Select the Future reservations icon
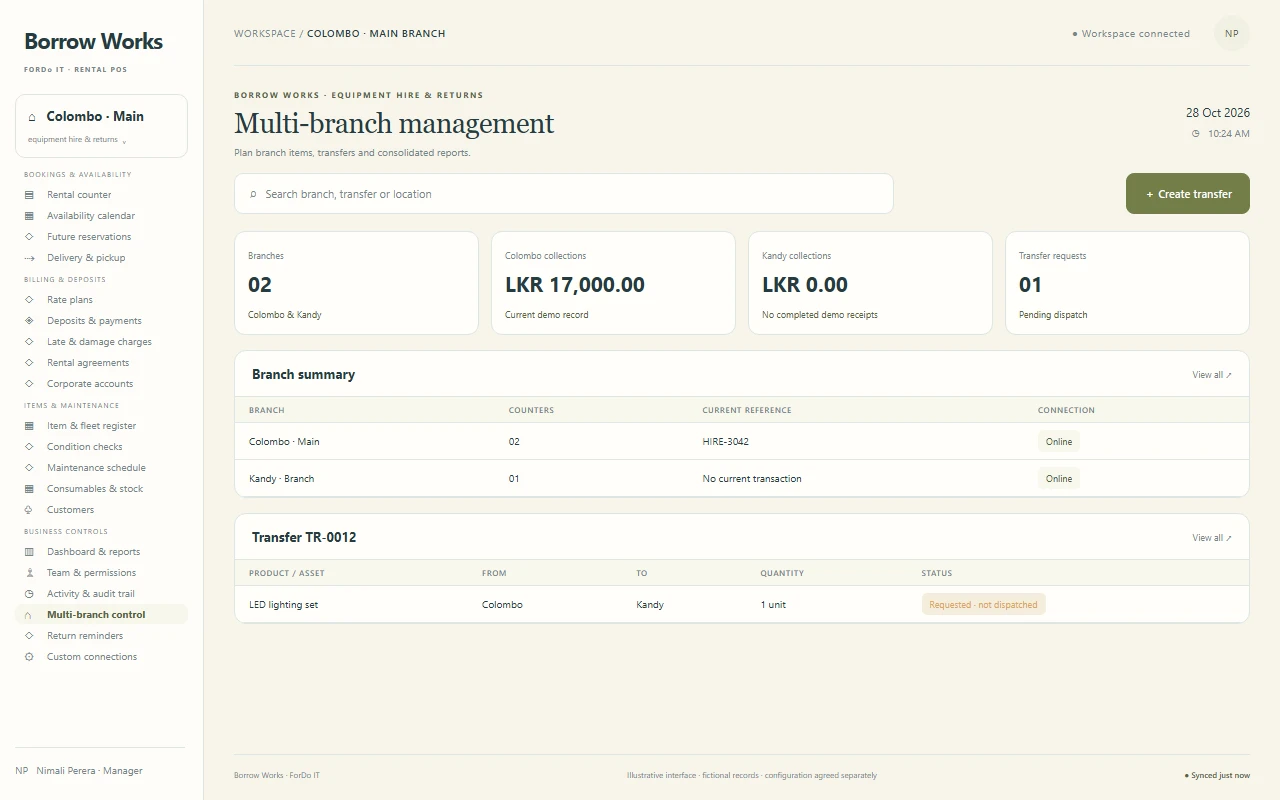 click(x=29, y=237)
